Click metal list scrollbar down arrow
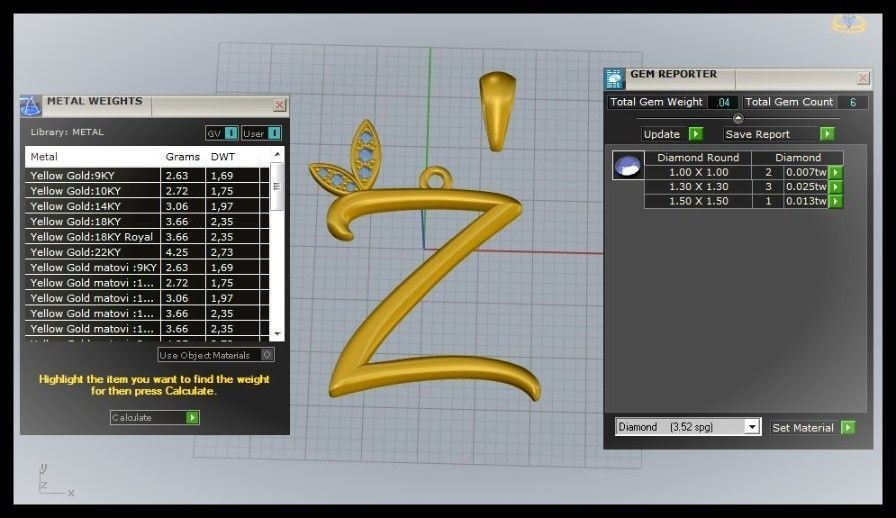This screenshot has width=896, height=518. click(277, 334)
